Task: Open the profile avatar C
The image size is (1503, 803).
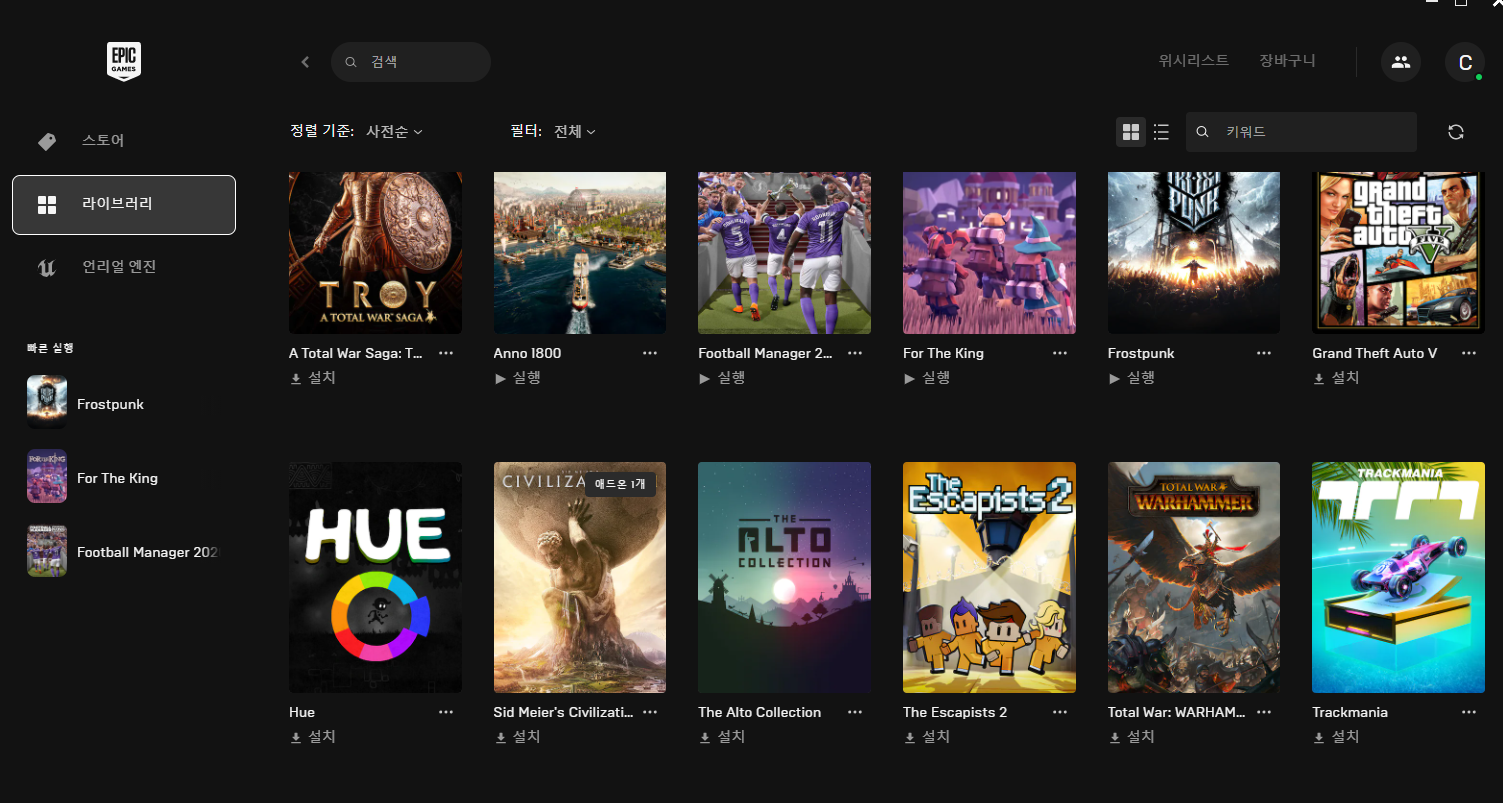Action: pos(1465,62)
